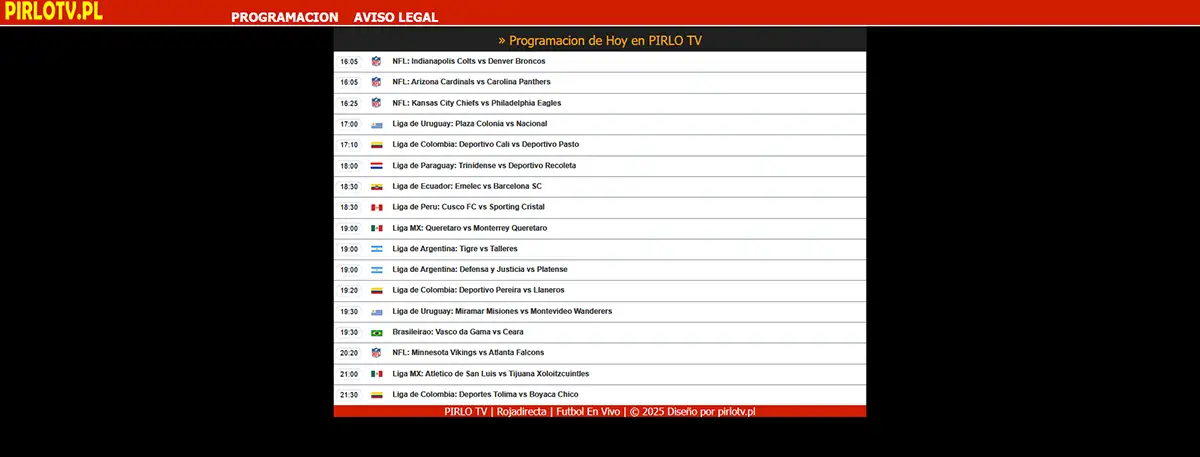Viewport: 1200px width, 457px height.
Task: Click Colombia flag beside Pereira vs Llaneros
Action: pos(377,291)
